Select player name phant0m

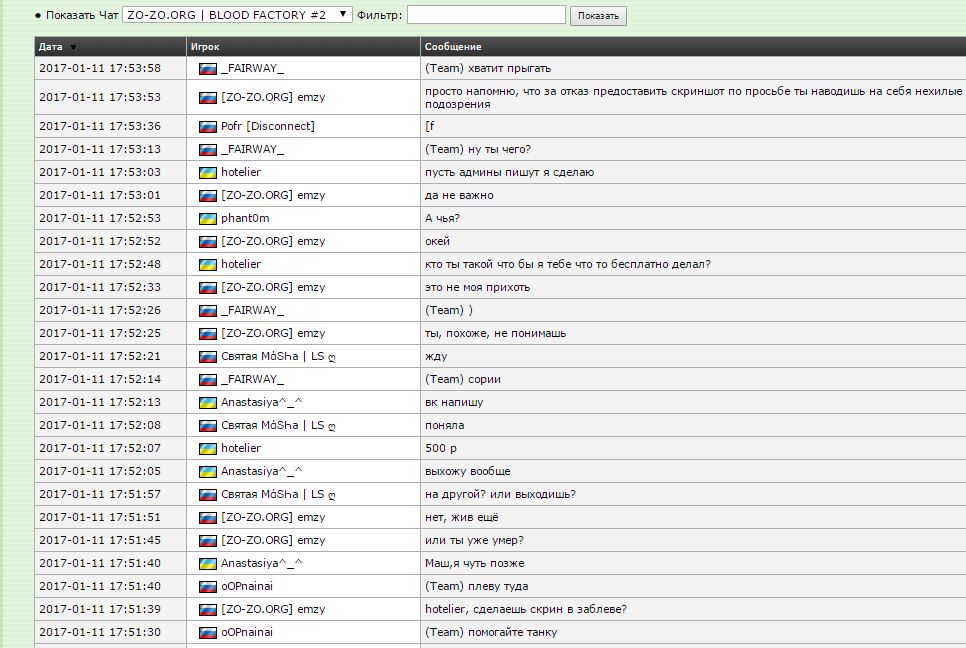[245, 218]
